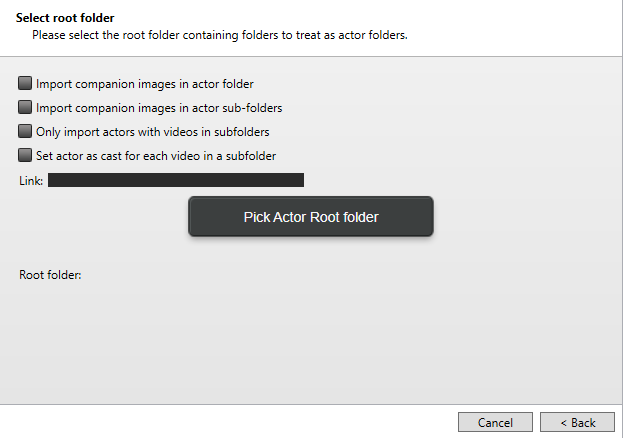Screen dimensions: 623x438
Task: Enable "Import companion images in actor folder" checkbox
Action: click(25, 84)
